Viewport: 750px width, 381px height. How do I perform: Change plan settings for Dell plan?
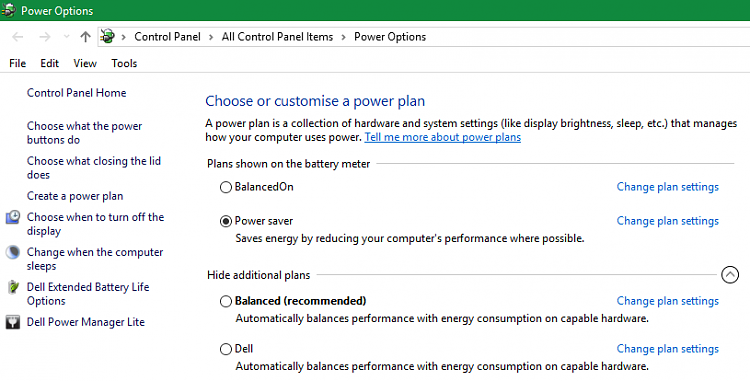668,349
